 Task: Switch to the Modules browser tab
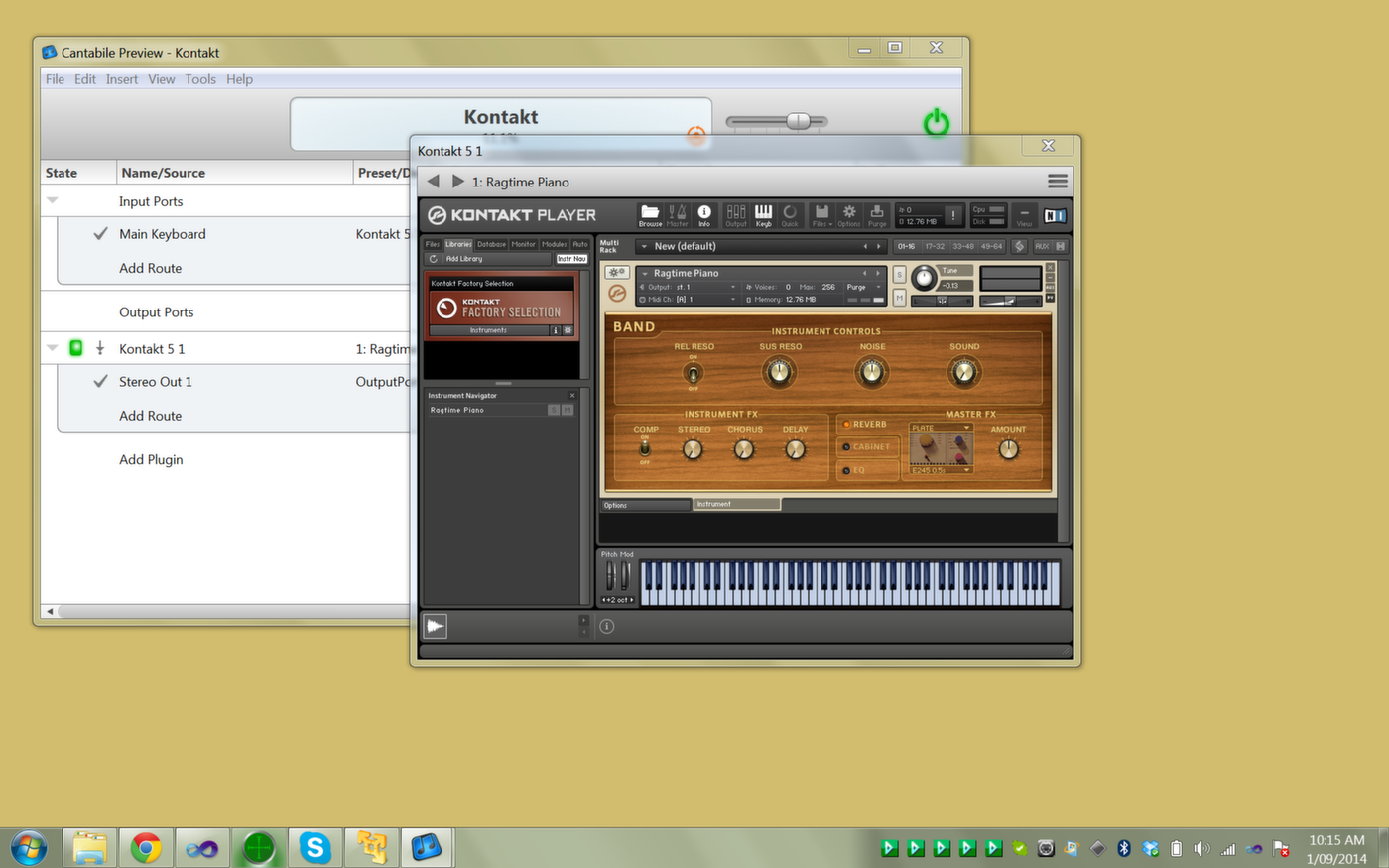[554, 244]
